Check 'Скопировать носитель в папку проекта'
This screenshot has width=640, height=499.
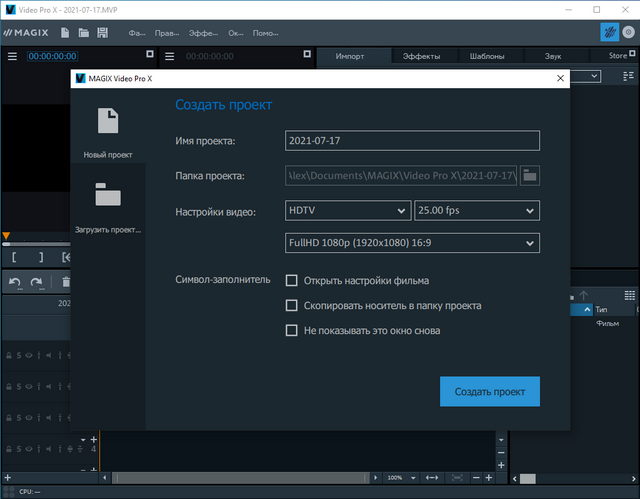point(292,306)
